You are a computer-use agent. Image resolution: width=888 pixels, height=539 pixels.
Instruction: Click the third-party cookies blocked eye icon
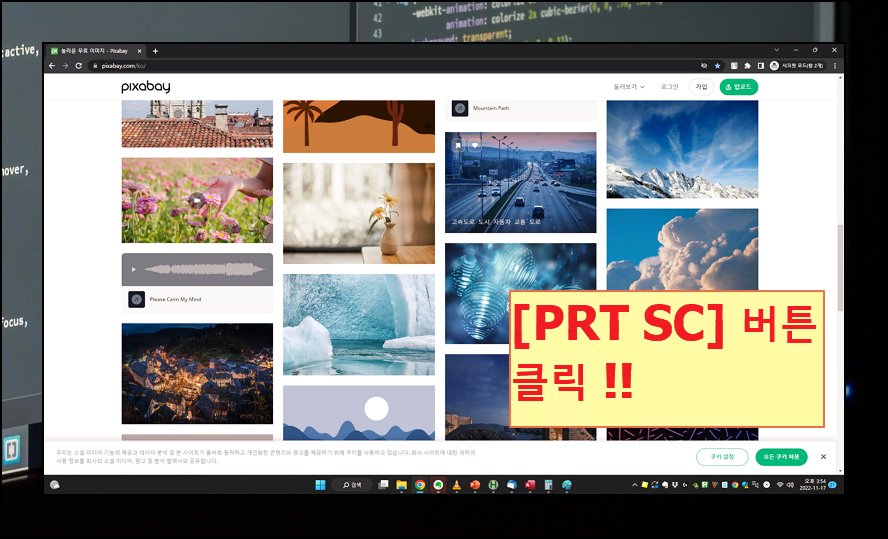(704, 66)
